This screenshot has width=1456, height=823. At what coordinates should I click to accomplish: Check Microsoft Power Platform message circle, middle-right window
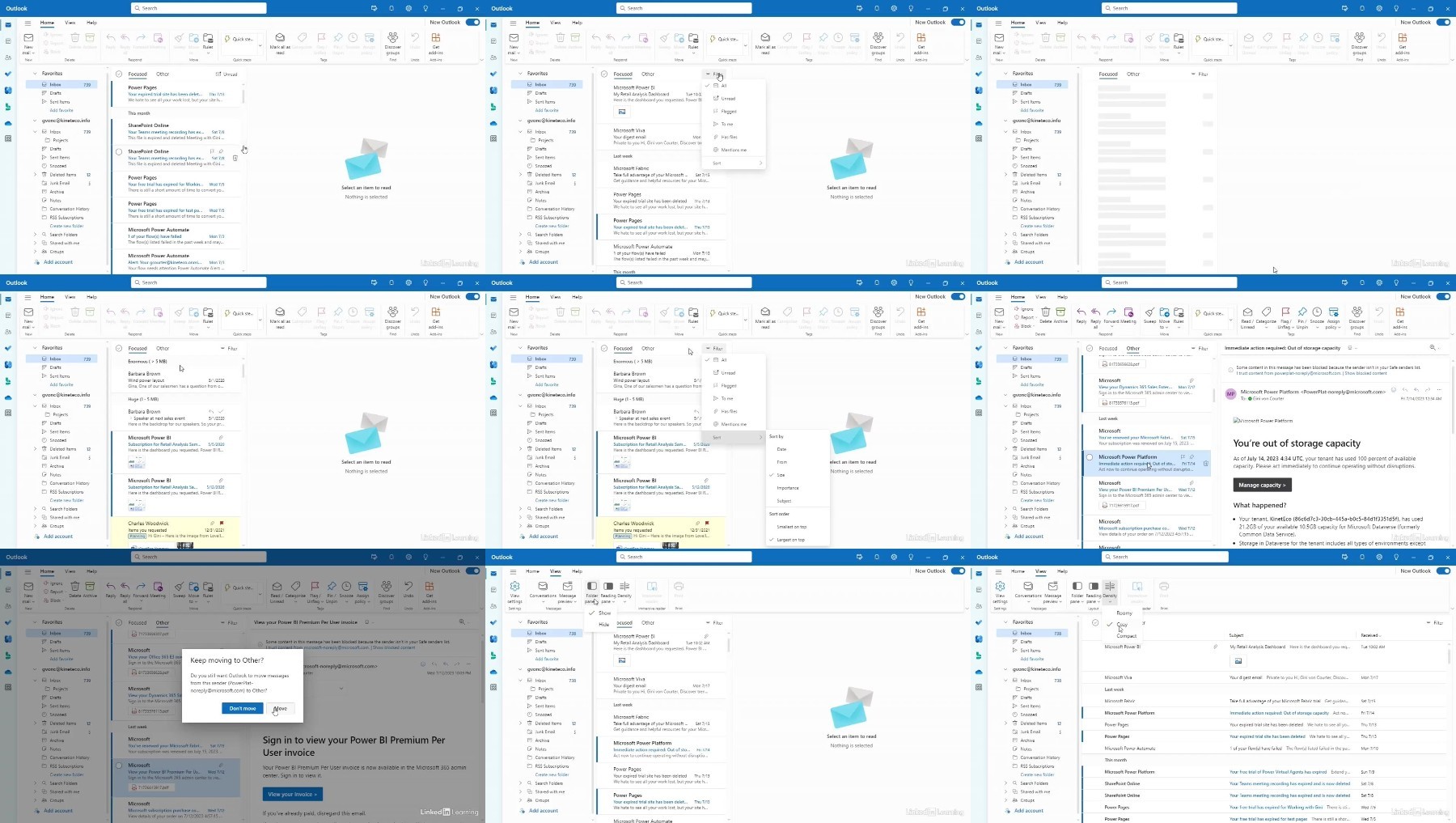point(1090,457)
